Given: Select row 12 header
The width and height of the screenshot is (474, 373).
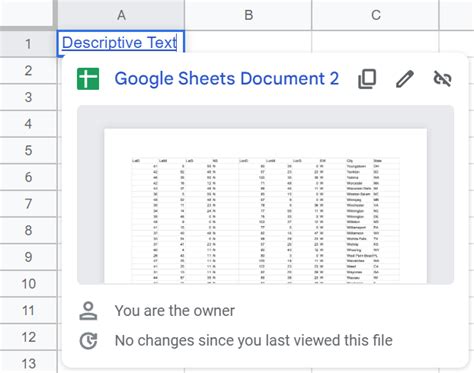Looking at the screenshot, I should click(28, 337).
